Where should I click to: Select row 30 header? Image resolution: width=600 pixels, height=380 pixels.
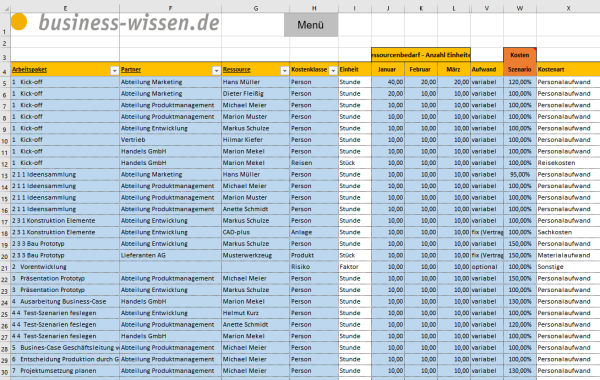tap(5, 372)
